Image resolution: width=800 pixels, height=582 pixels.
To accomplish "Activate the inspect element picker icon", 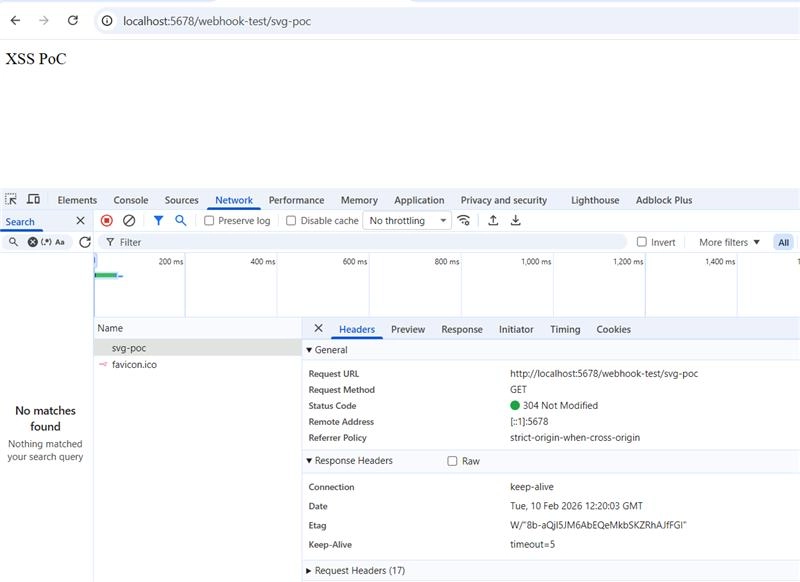I will [11, 199].
